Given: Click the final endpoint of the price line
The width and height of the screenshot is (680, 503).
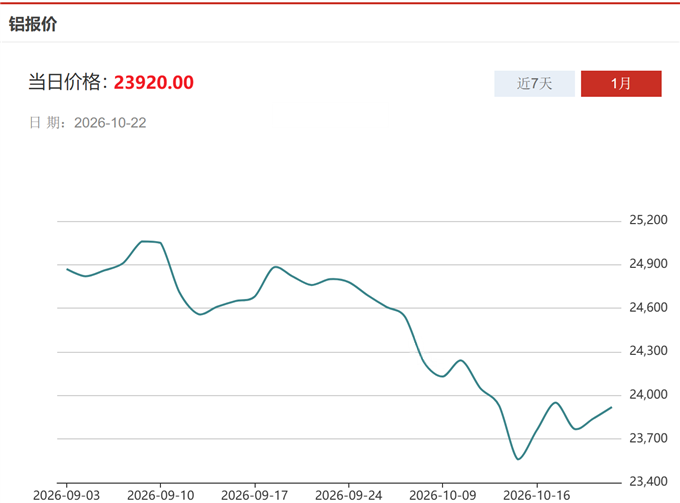Looking at the screenshot, I should point(611,408).
